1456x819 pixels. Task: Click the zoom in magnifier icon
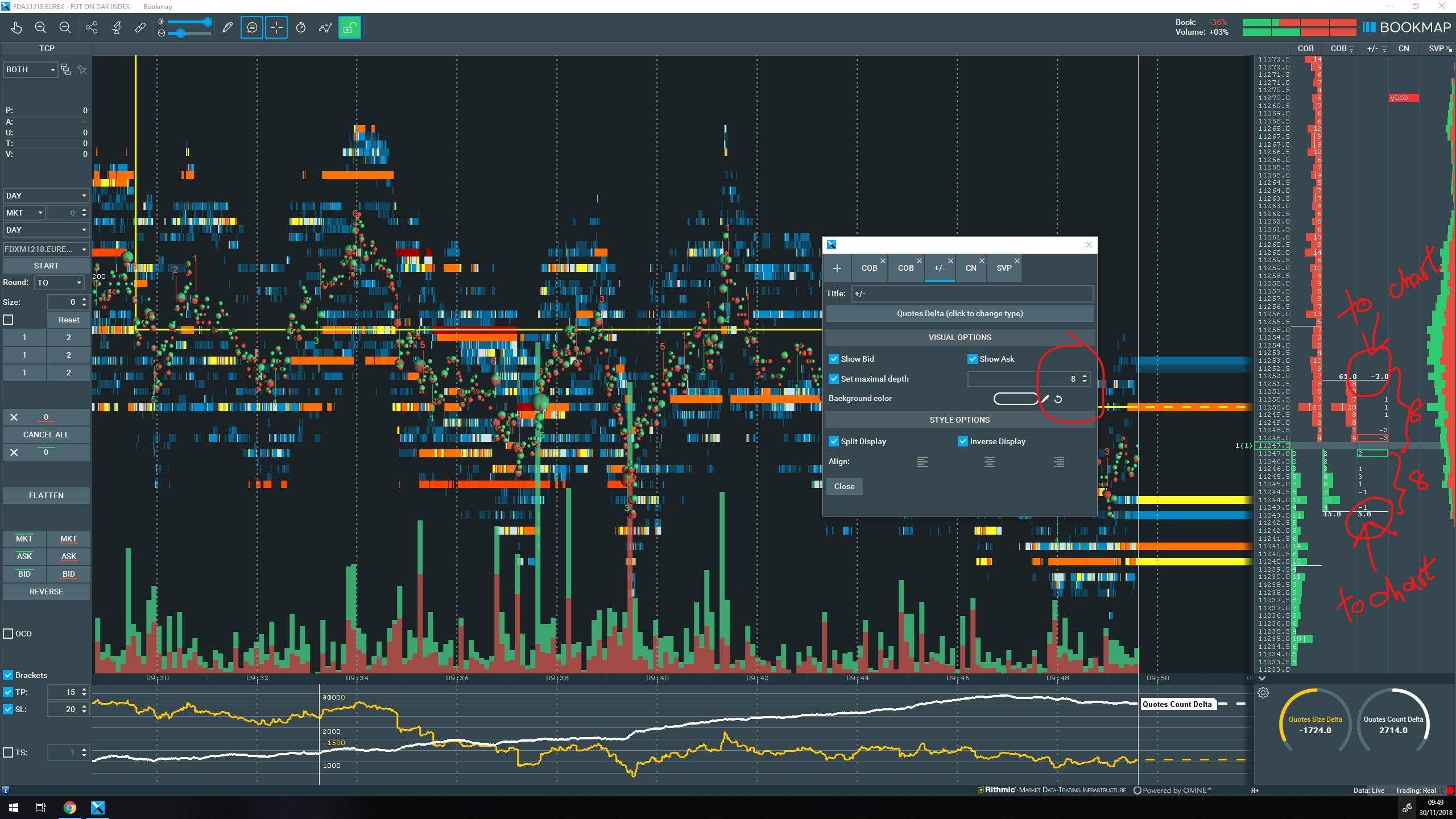coord(40,27)
